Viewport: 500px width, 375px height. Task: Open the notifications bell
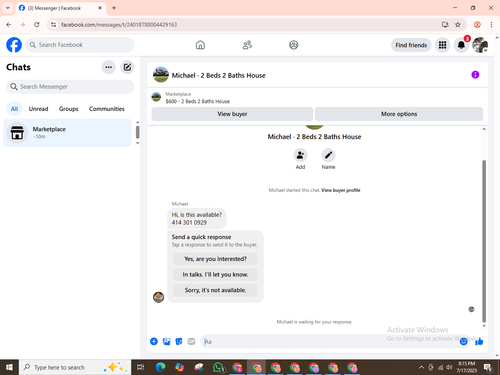pyautogui.click(x=461, y=45)
